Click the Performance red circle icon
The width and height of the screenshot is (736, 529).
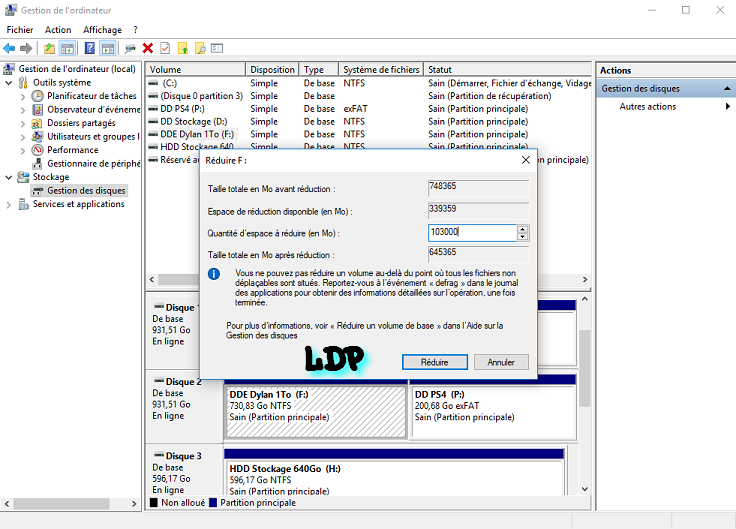tap(38, 150)
